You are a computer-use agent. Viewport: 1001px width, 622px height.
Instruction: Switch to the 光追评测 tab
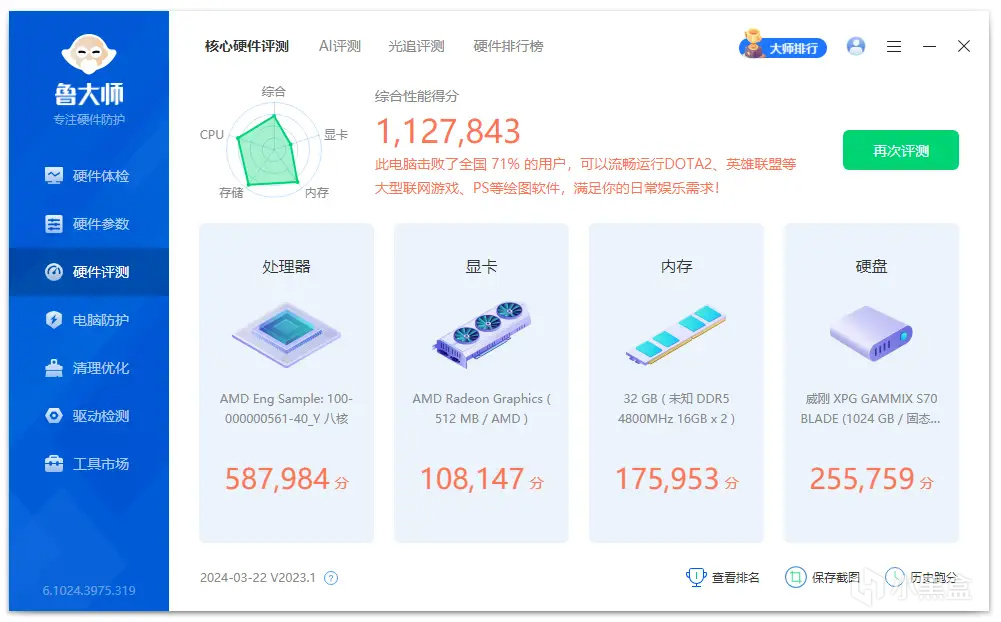click(x=416, y=46)
